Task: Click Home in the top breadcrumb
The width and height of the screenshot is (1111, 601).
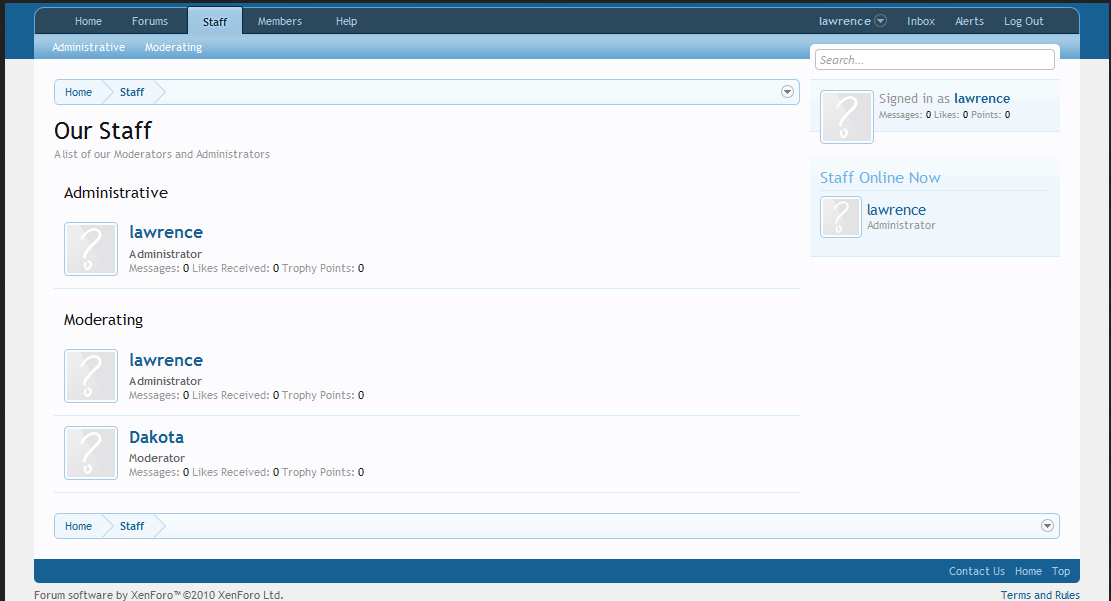Action: click(x=79, y=92)
